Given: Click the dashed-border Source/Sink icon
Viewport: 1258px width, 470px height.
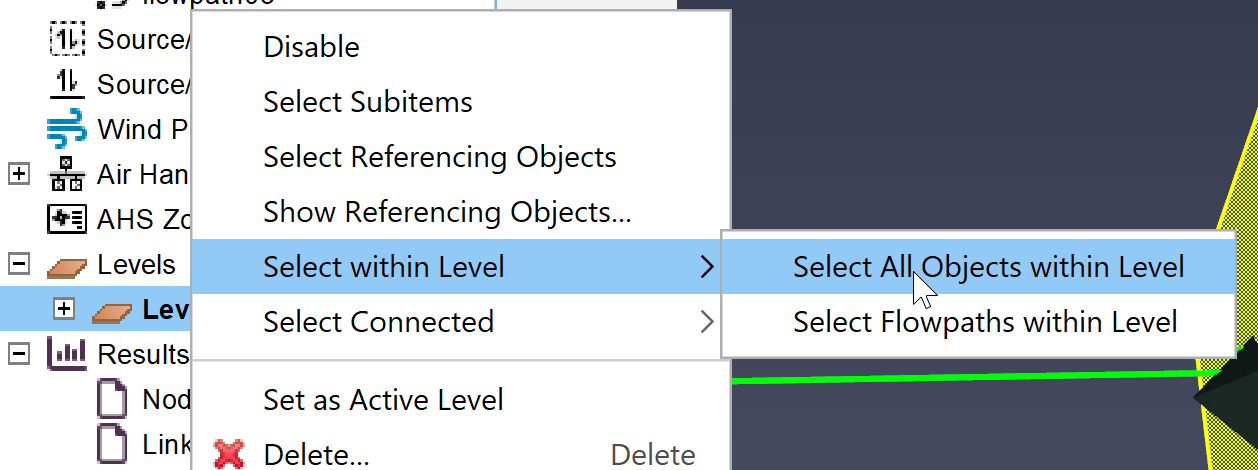Looking at the screenshot, I should pos(66,40).
